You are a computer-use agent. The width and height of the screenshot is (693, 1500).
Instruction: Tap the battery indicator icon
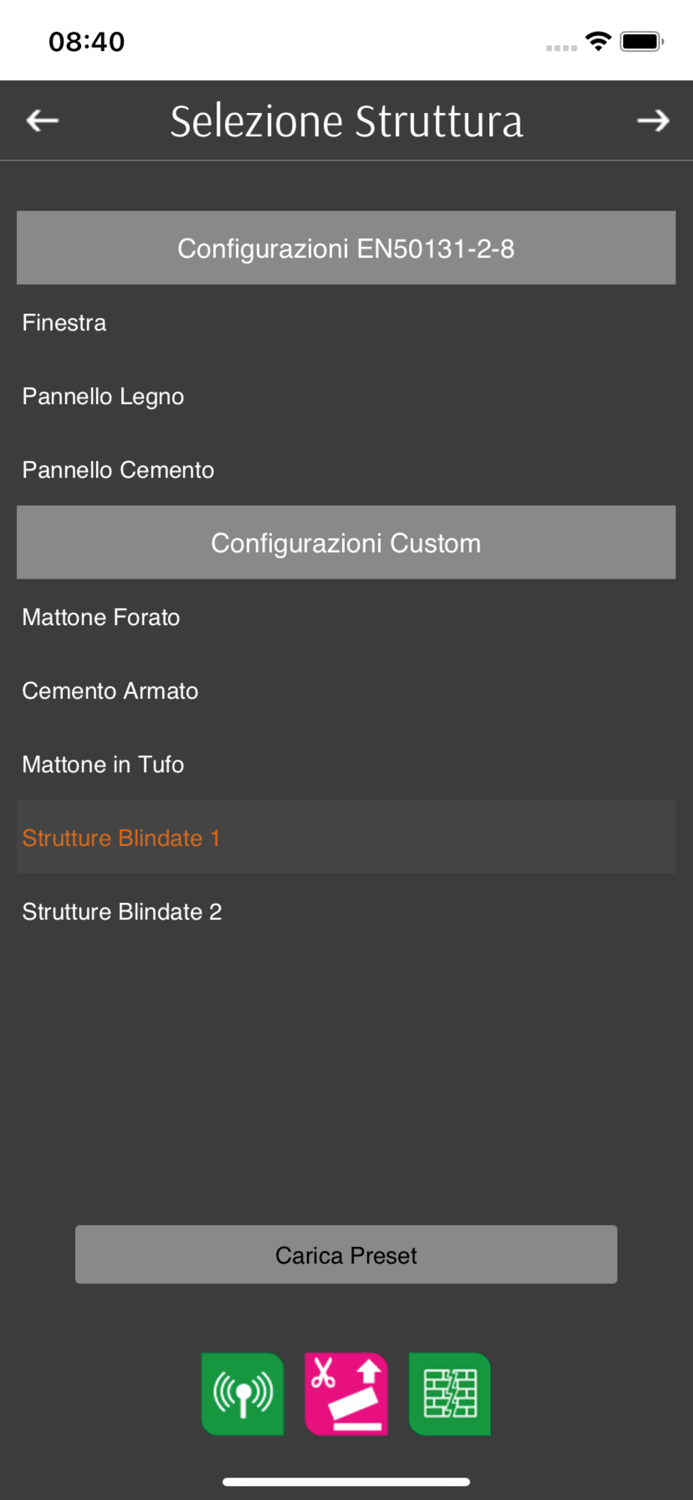641,41
